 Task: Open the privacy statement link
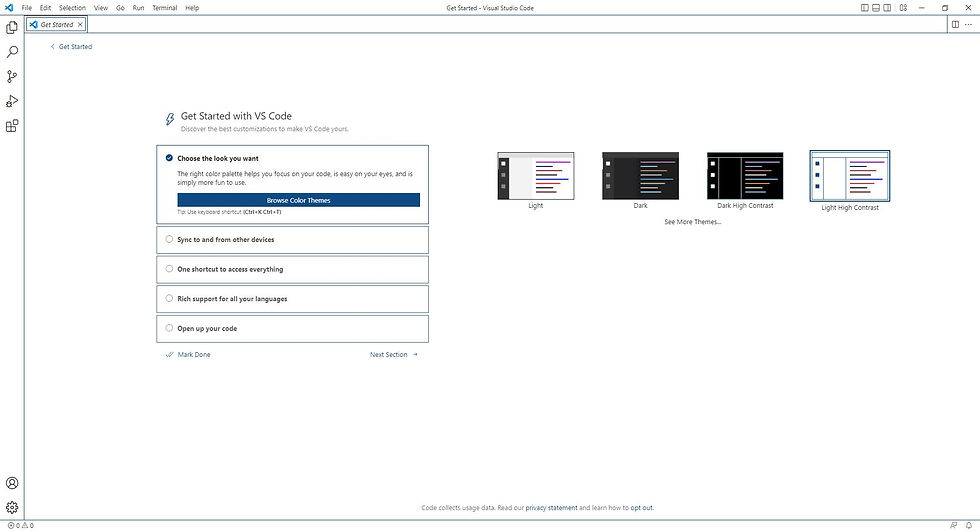click(x=551, y=507)
